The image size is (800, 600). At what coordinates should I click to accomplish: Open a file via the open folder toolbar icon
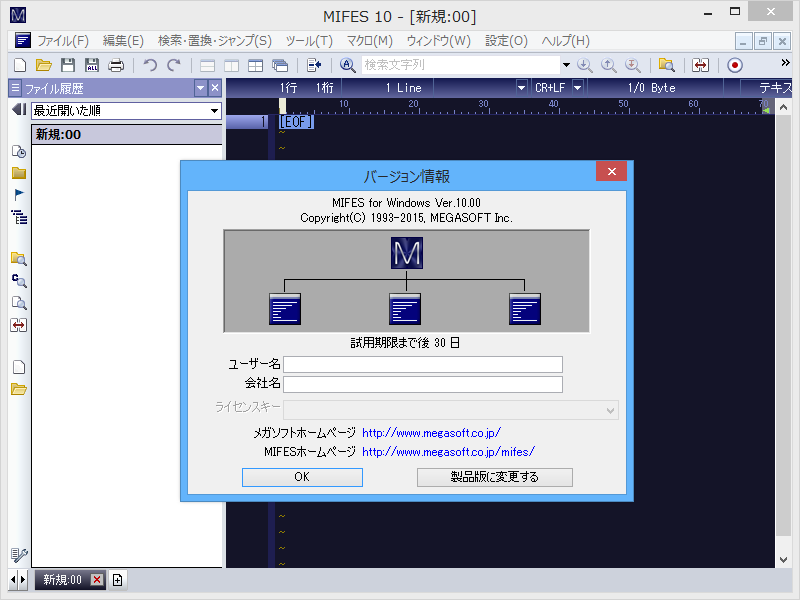coord(42,65)
